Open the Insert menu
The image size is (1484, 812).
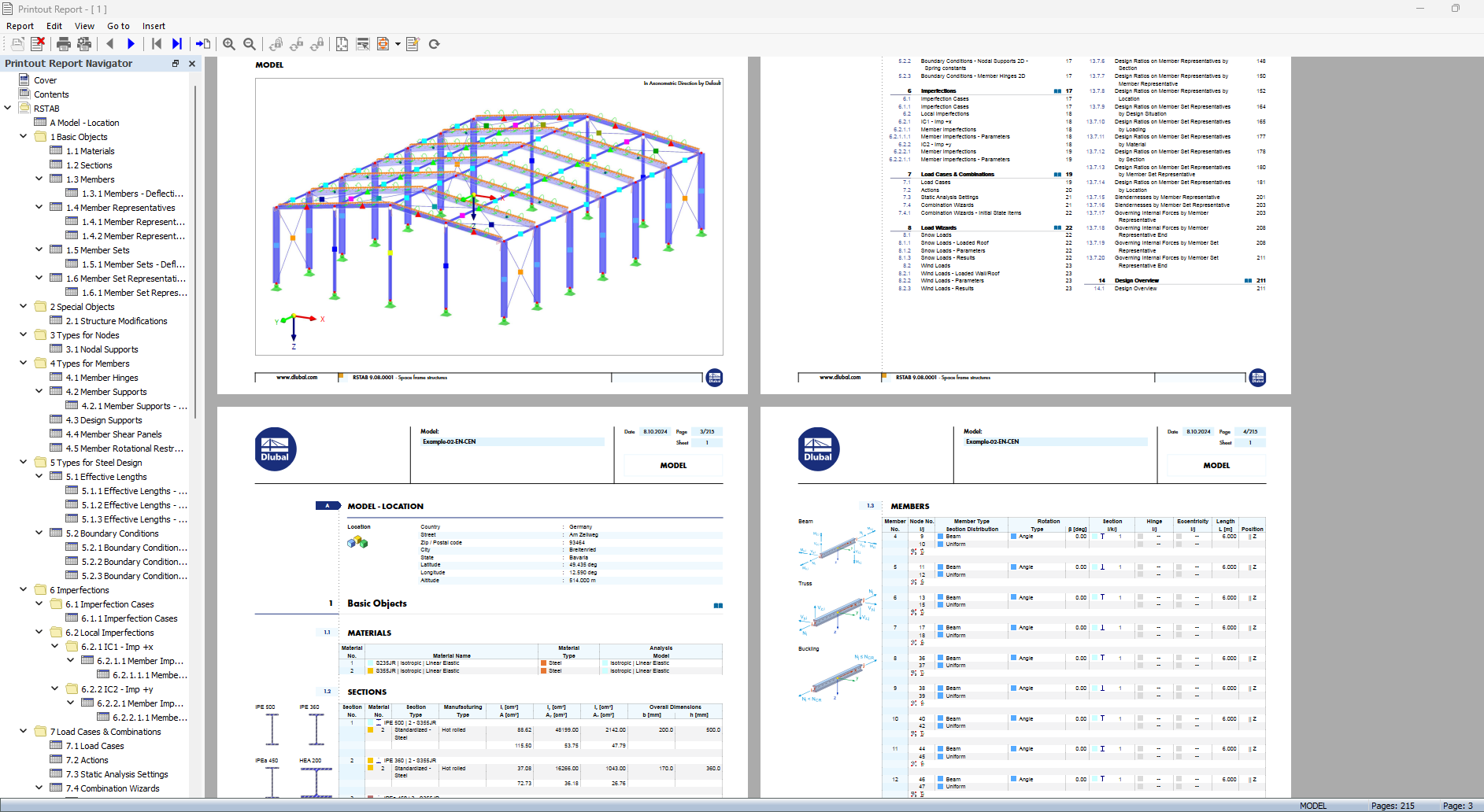point(154,26)
